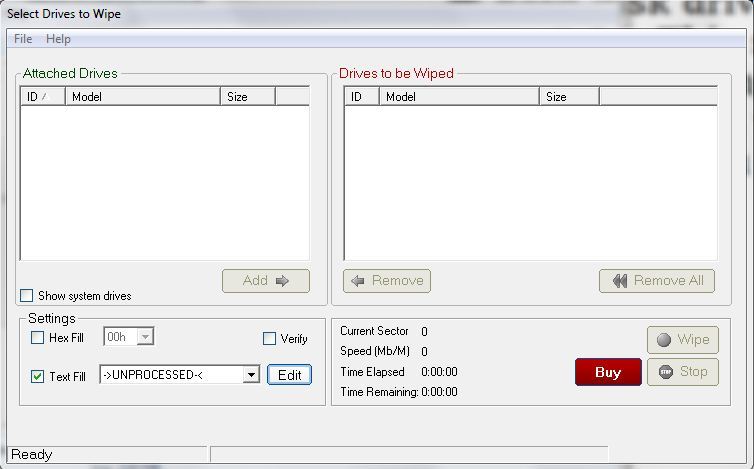Viewport: 754px width, 469px height.
Task: Click the Time Remaining label
Action: [379, 392]
